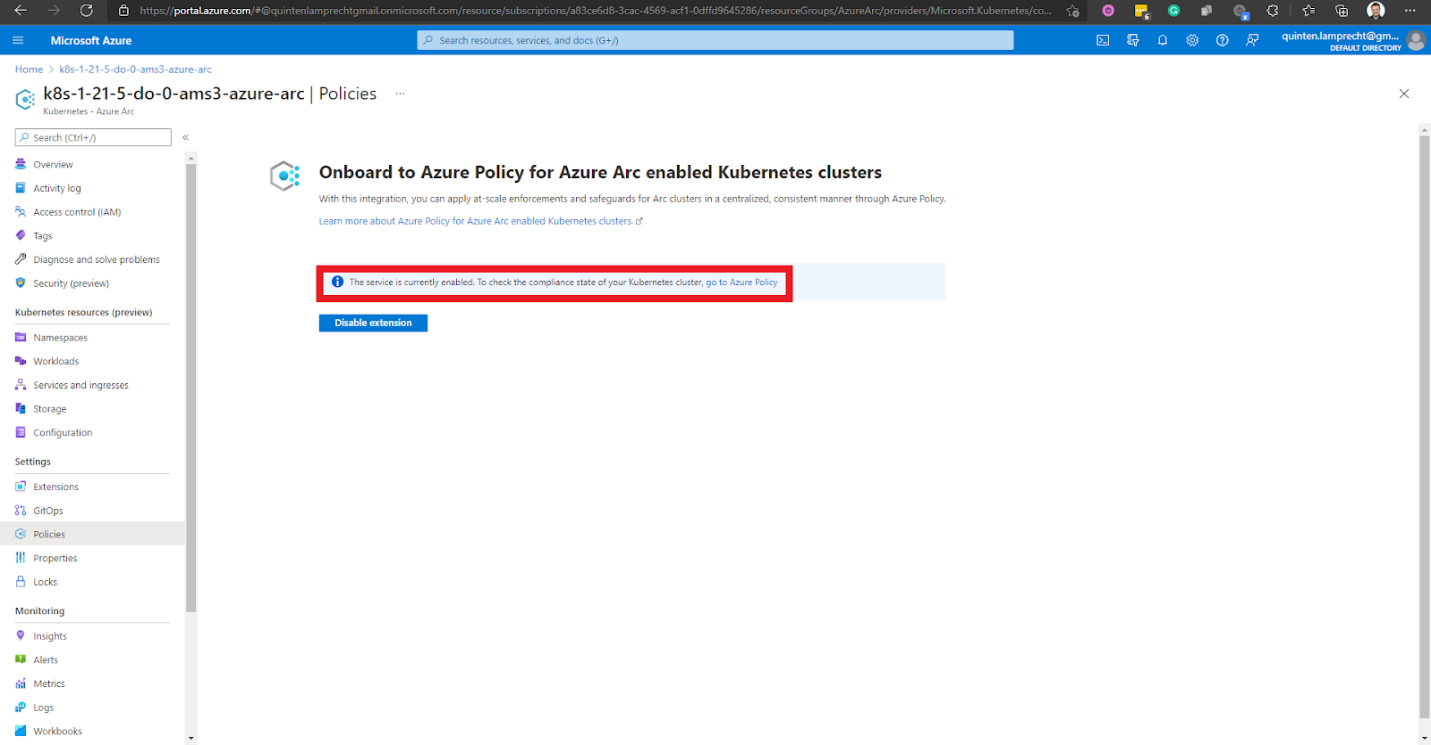Click the Diagnose and solve problems icon
This screenshot has height=745, width=1431.
21,259
